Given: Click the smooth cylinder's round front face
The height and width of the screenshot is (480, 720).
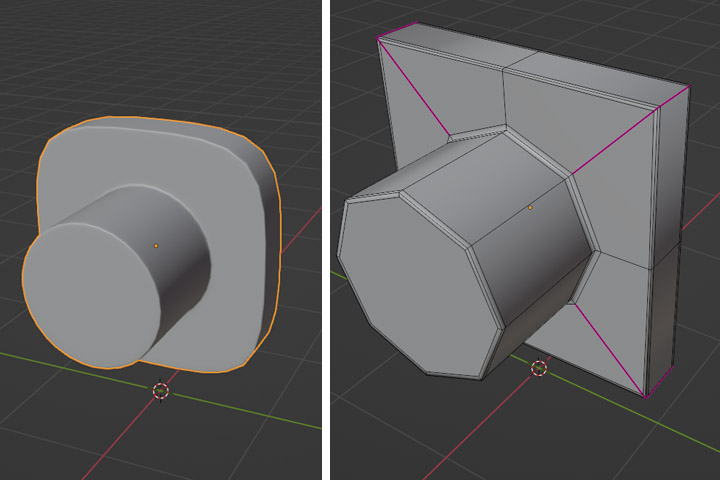Looking at the screenshot, I should point(92,295).
